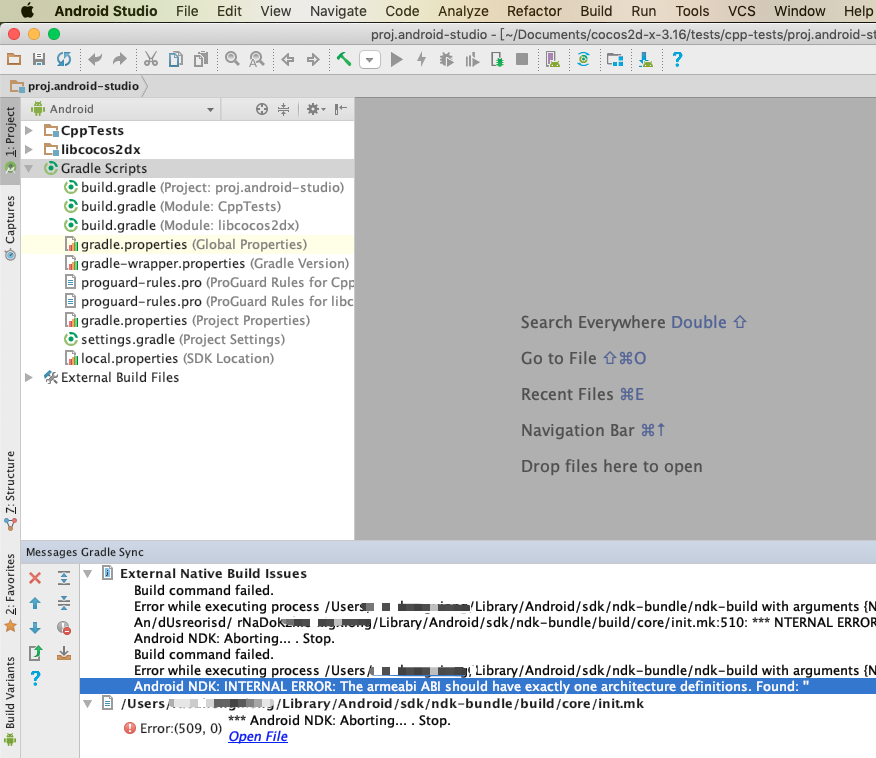Click Collapse All icon in Messages panel
Image resolution: width=876 pixels, height=758 pixels.
point(64,603)
